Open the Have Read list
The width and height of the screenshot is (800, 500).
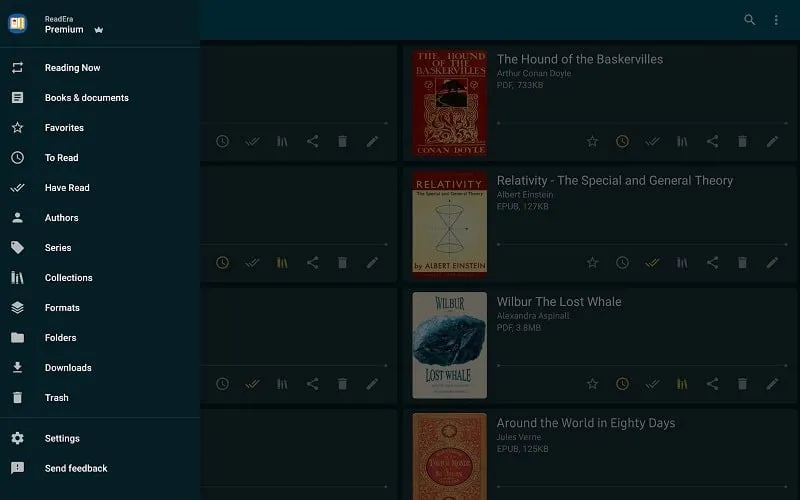tap(67, 188)
